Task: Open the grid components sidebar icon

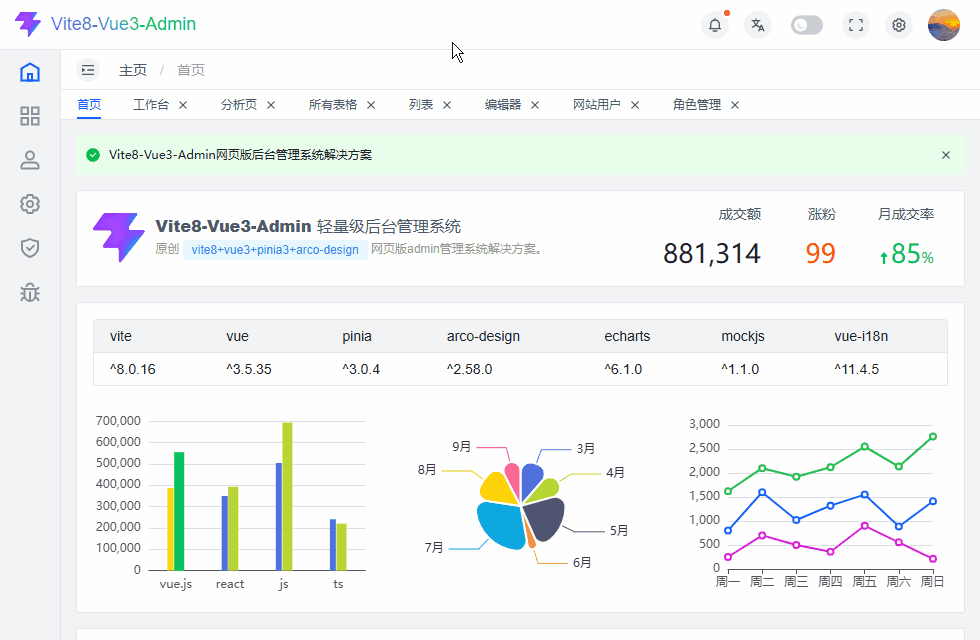Action: pos(30,116)
